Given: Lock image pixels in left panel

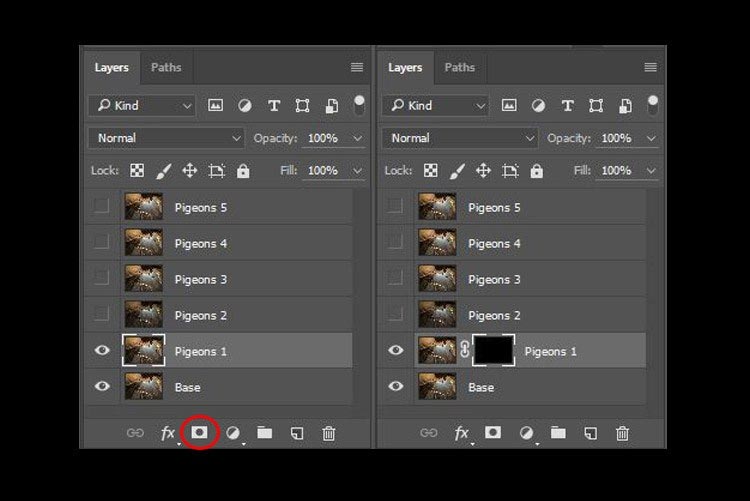Looking at the screenshot, I should (164, 171).
